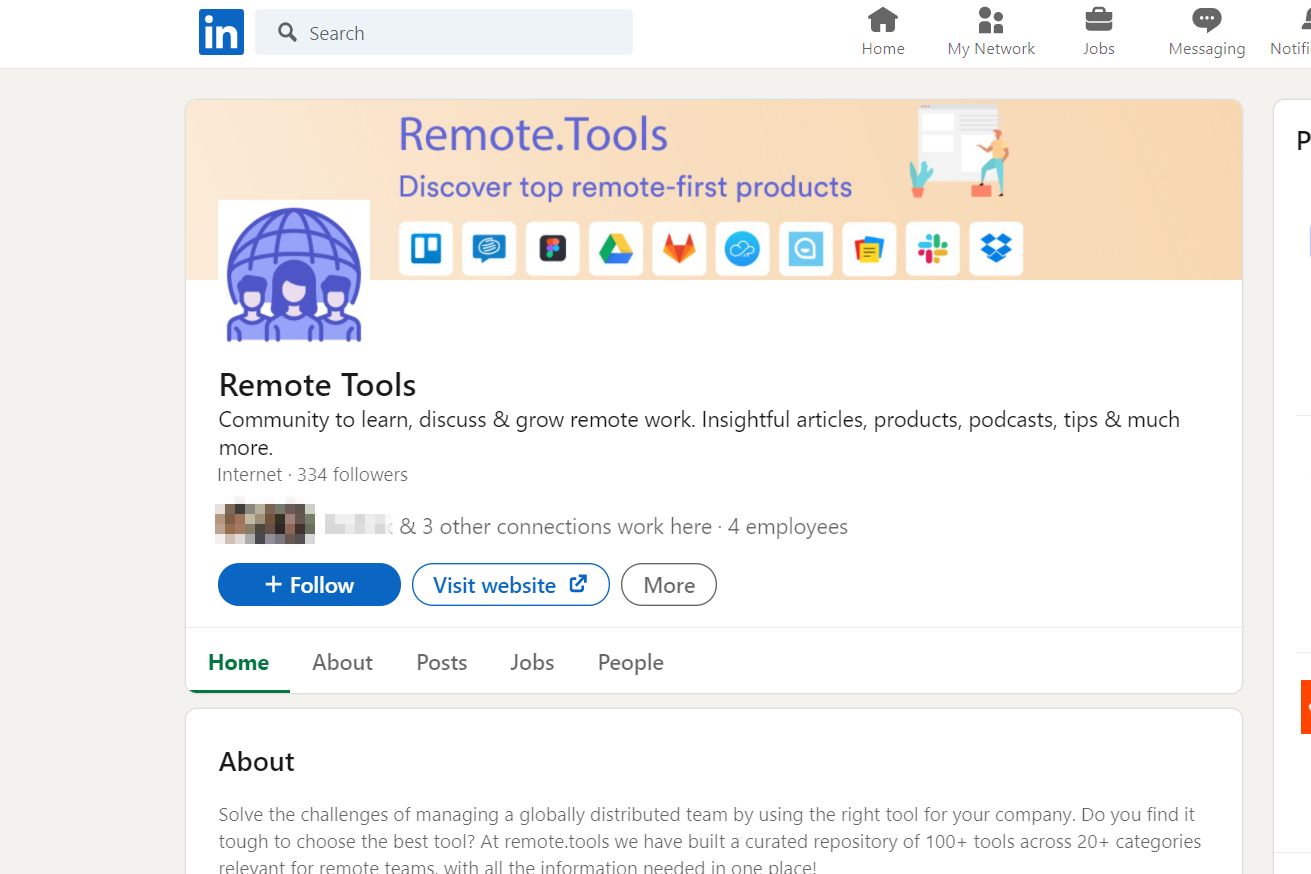Click the Google Drive icon in banner
Screen dimensions: 1311x874
tap(616, 249)
